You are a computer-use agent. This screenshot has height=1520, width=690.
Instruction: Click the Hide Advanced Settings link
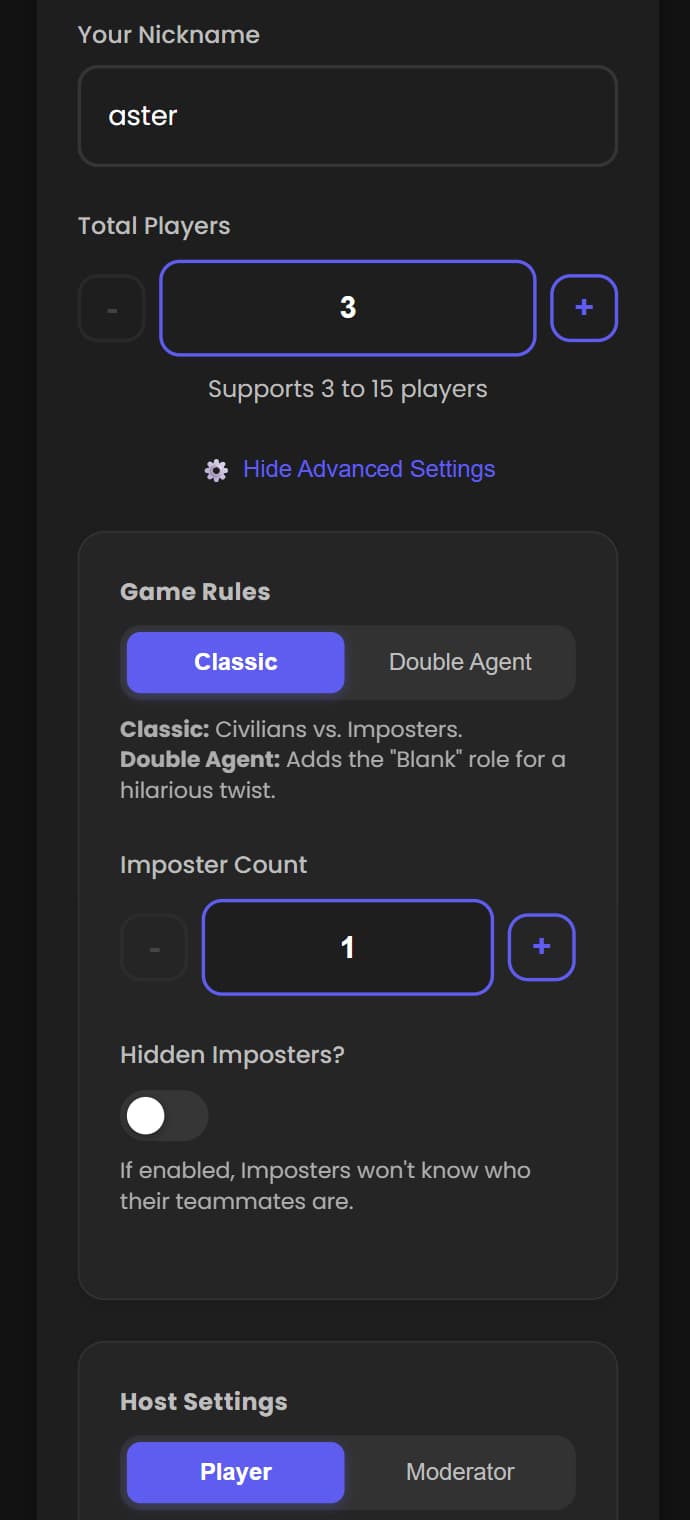tap(369, 468)
